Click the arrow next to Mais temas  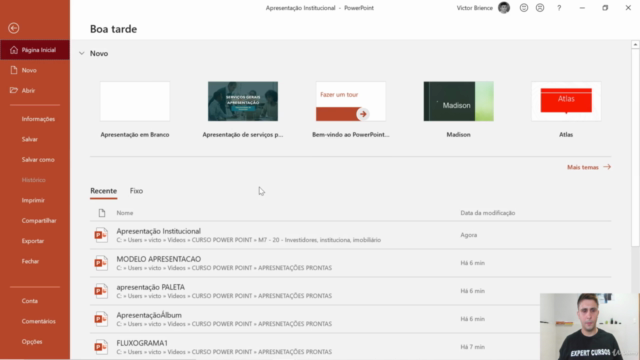click(x=607, y=167)
